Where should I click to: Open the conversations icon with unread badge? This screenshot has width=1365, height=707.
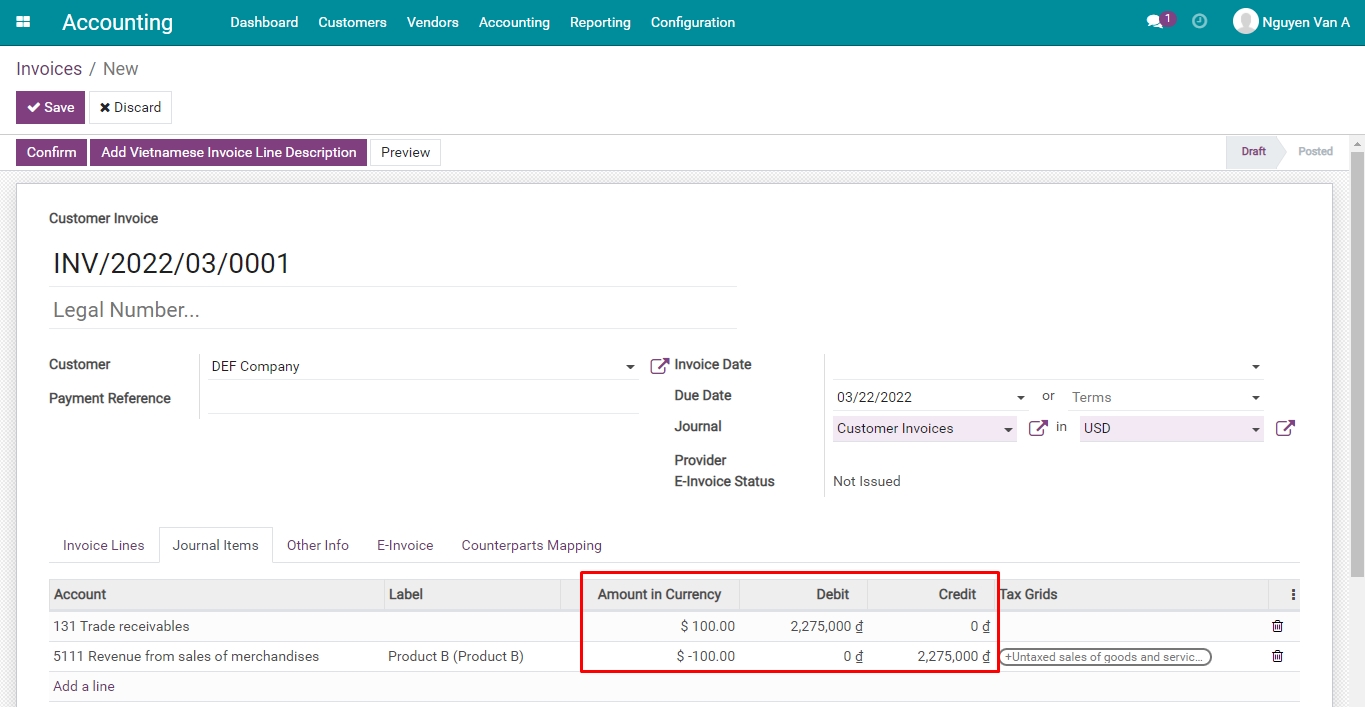click(x=1157, y=19)
